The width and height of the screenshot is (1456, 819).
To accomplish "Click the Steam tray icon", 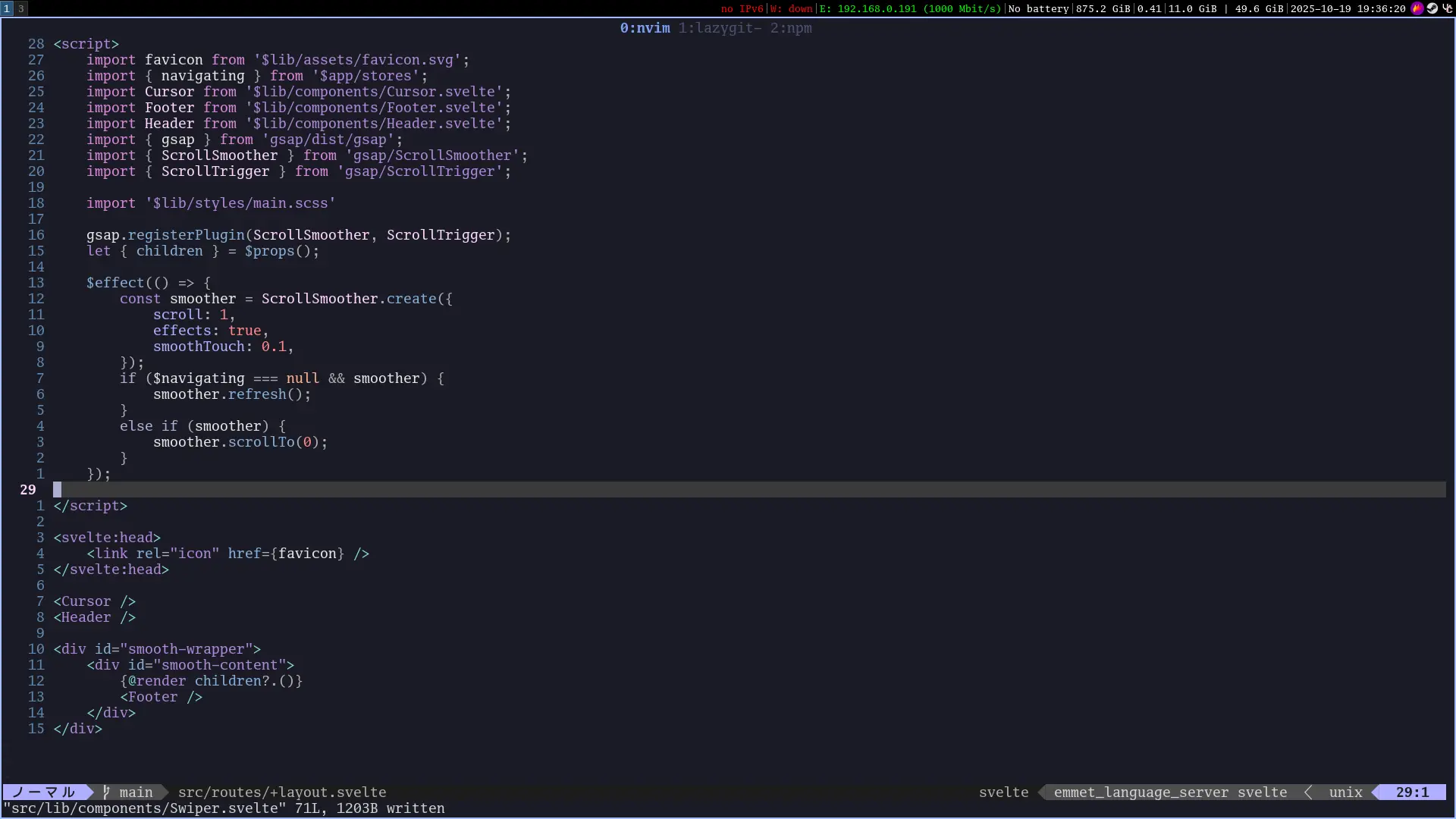I will coord(1432,8).
